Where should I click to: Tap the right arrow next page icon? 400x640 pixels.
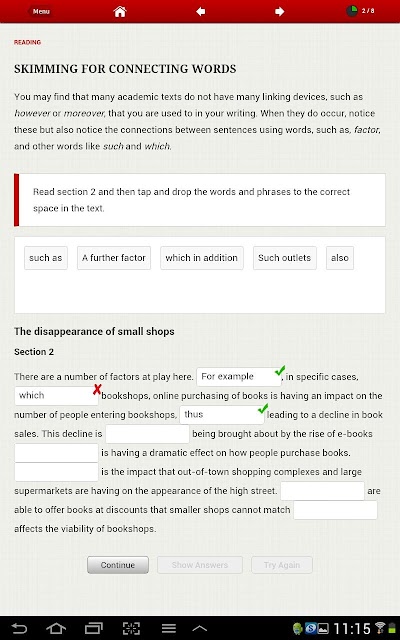point(280,11)
